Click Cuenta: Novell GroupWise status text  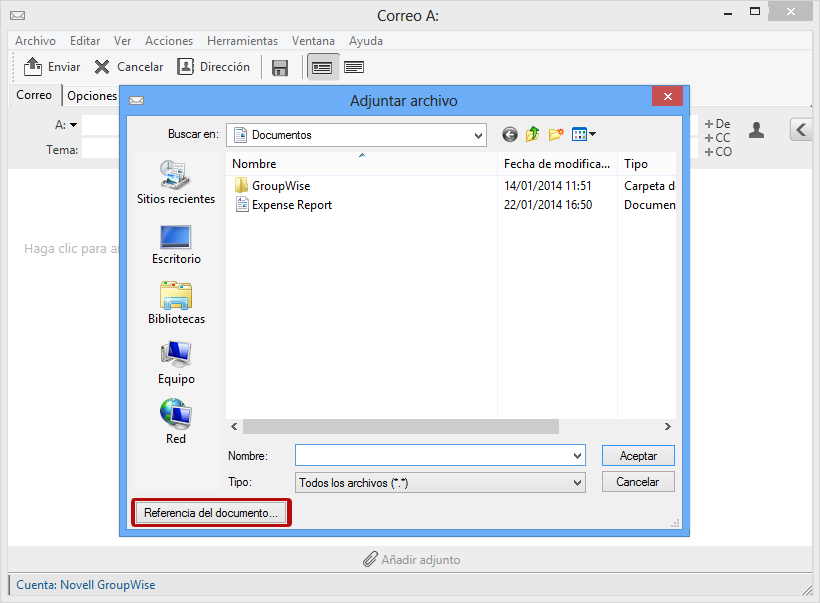86,585
